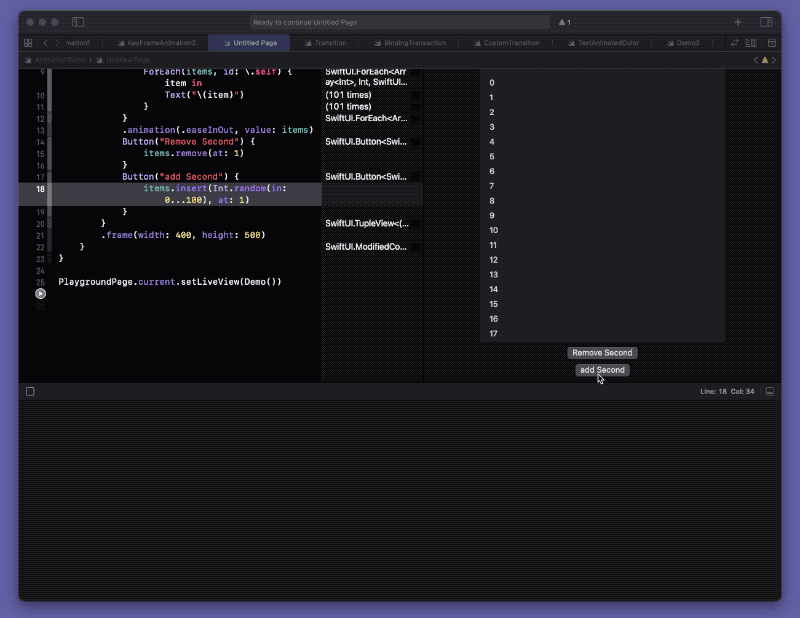Toggle editor layout with the top-right panes icon
This screenshot has width=800, height=618.
click(x=765, y=22)
